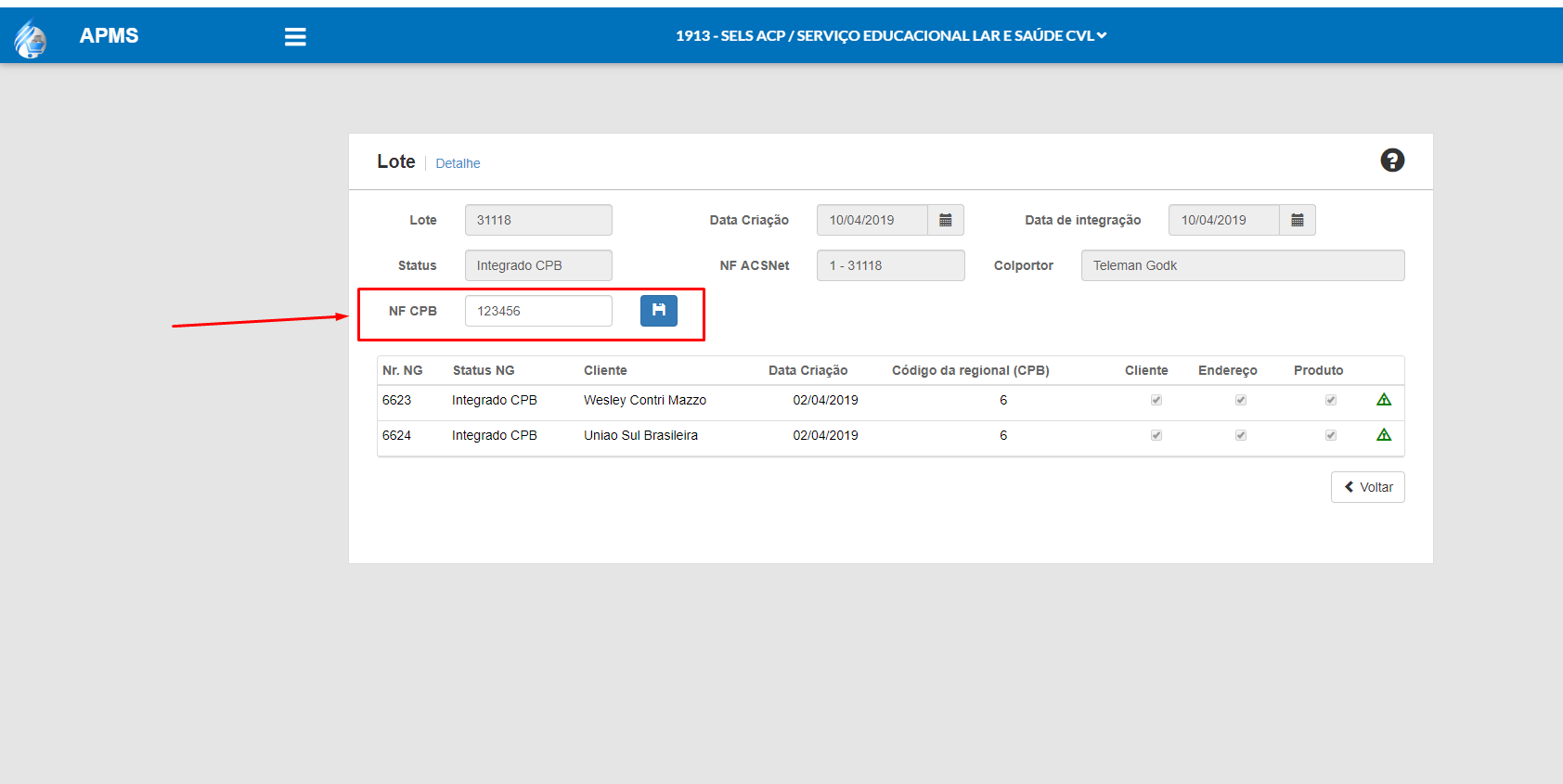Focus the NF CPB input field
The width and height of the screenshot is (1563, 784).
(538, 311)
